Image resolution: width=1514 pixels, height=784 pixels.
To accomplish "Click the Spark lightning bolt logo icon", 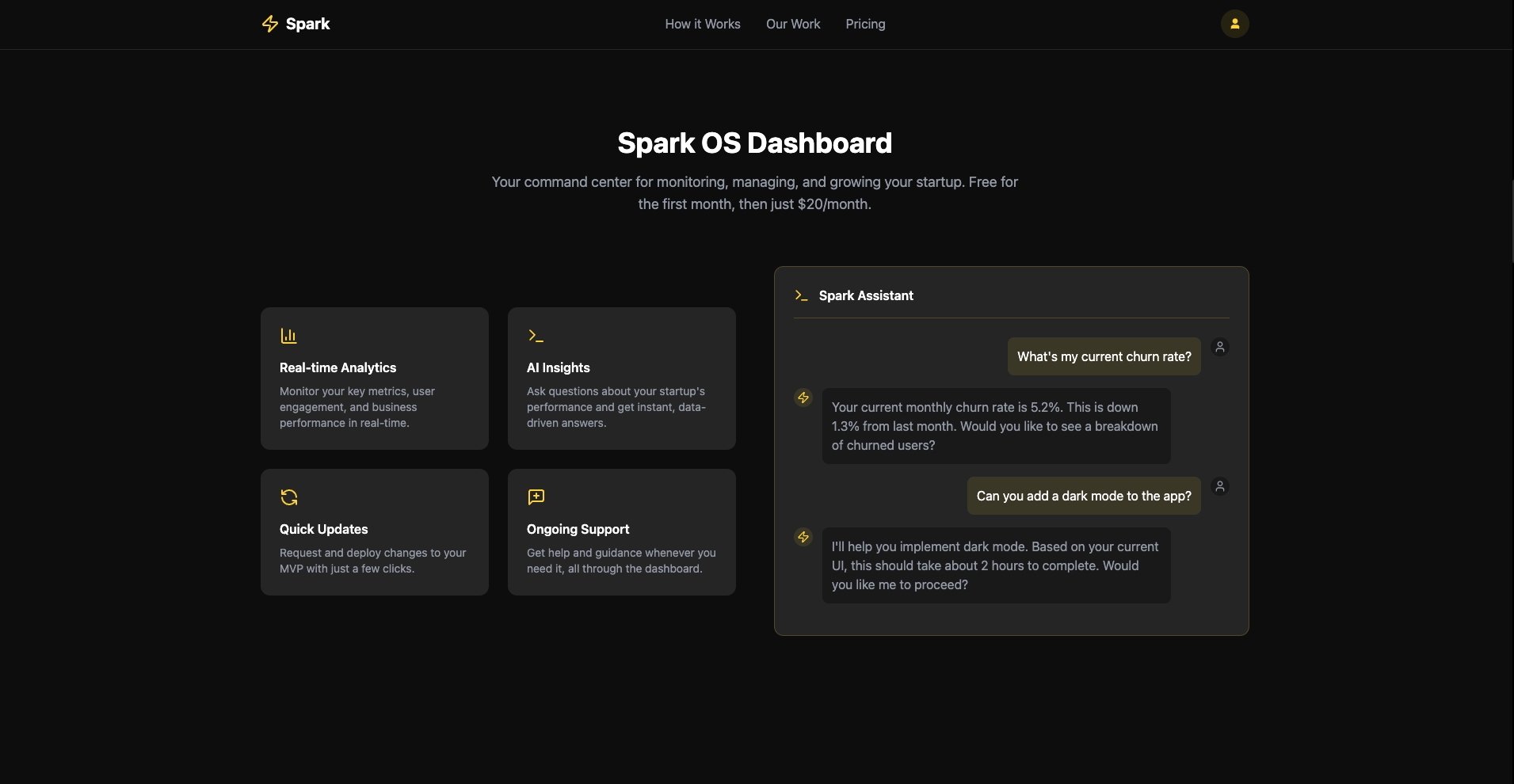I will pyautogui.click(x=269, y=24).
